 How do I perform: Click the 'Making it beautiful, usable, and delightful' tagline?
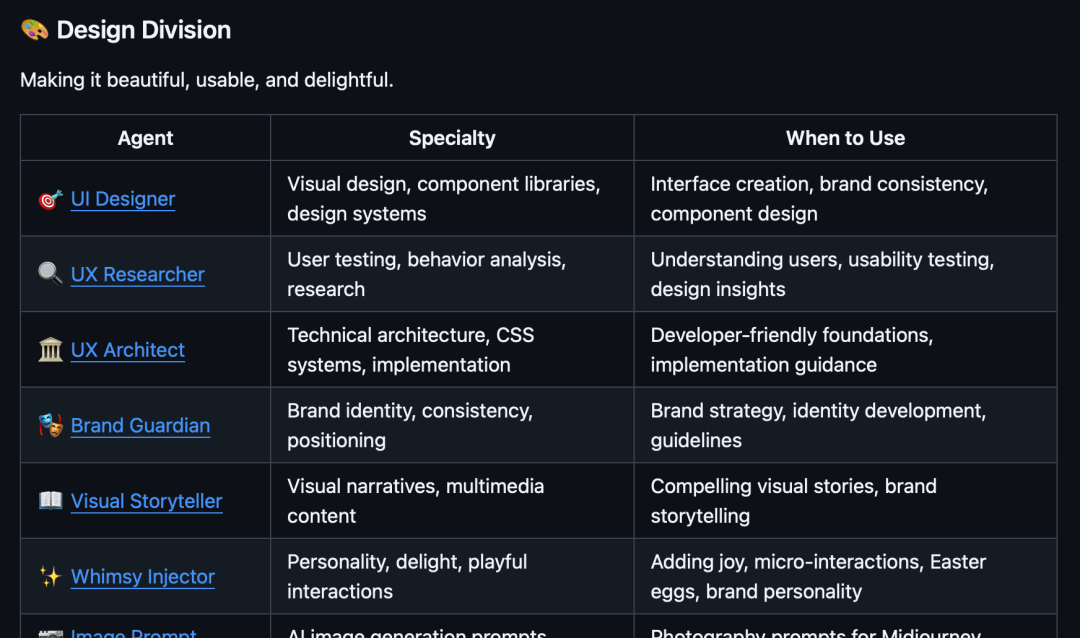click(207, 80)
